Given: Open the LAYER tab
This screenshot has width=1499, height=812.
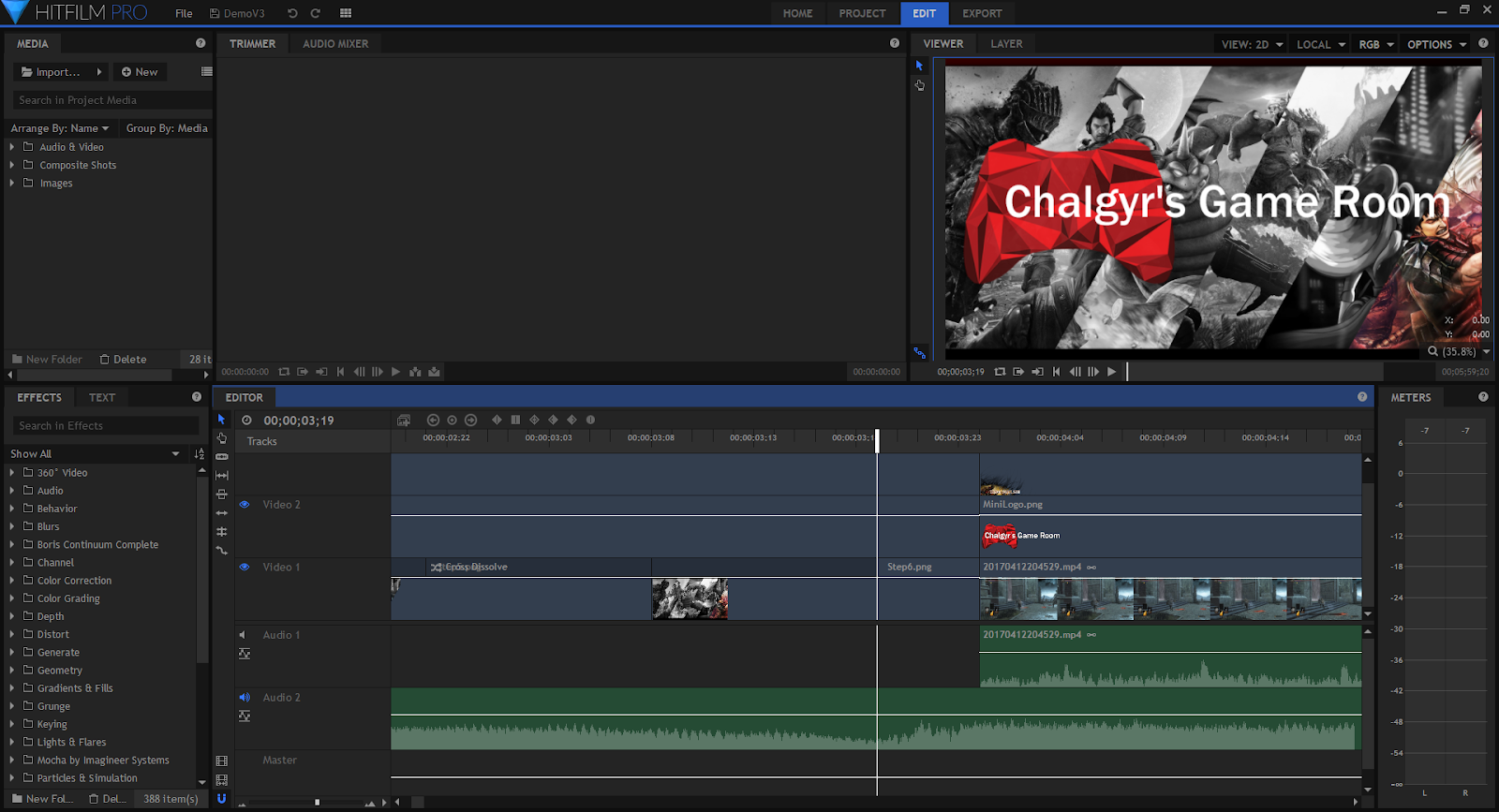Looking at the screenshot, I should [x=1006, y=44].
